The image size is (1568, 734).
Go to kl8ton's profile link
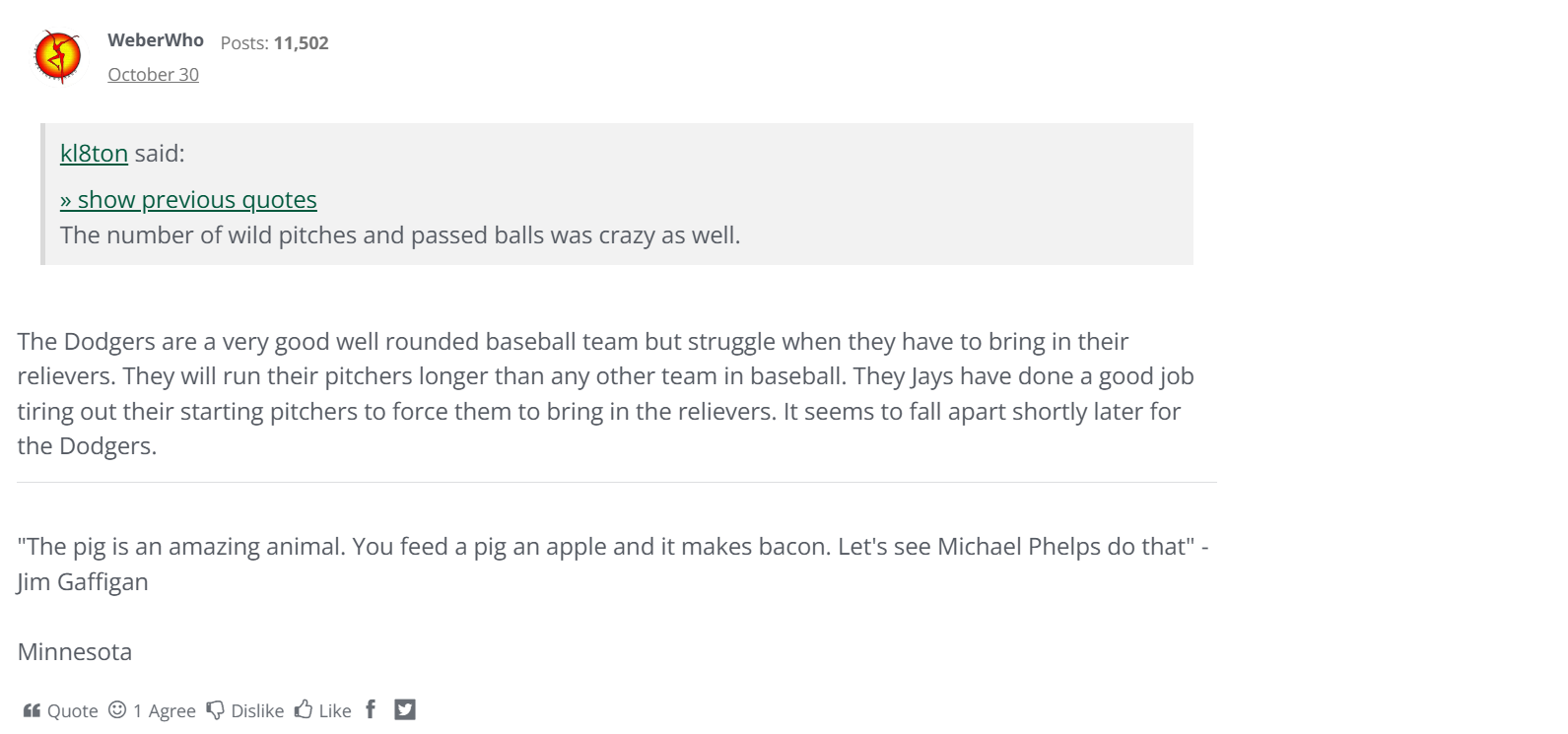pos(94,154)
